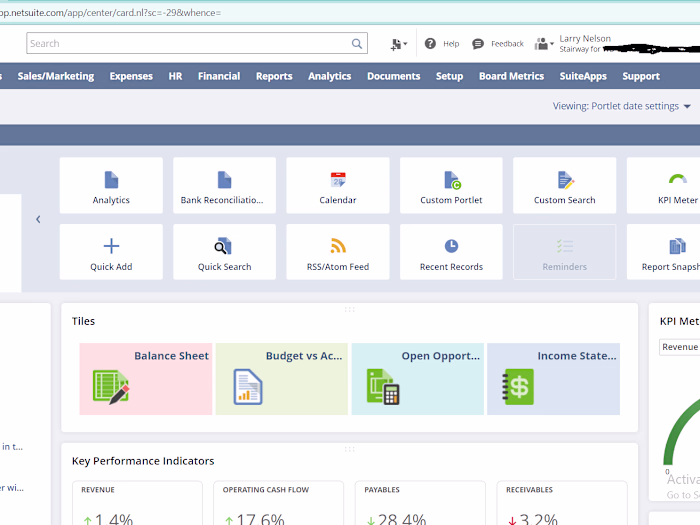Screen dimensions: 700x525
Task: Open the Payables KPI card
Action: click(420, 503)
